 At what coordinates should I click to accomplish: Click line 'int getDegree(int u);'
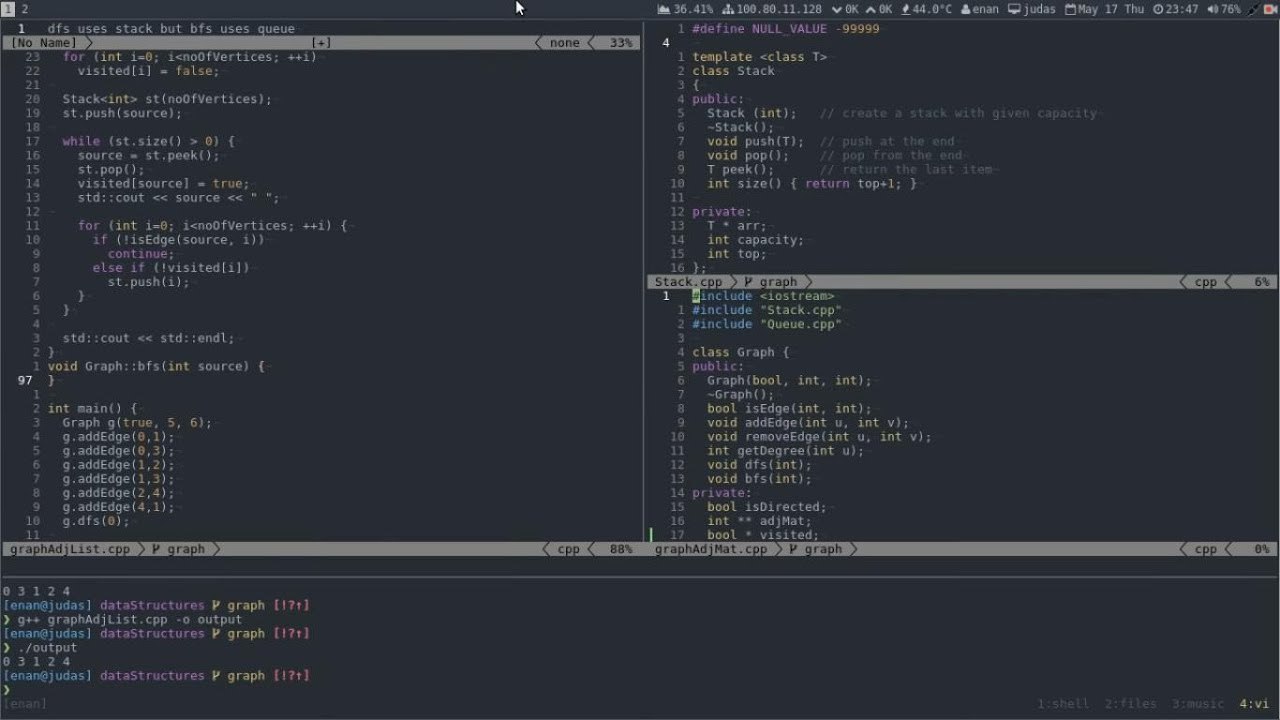(785, 451)
